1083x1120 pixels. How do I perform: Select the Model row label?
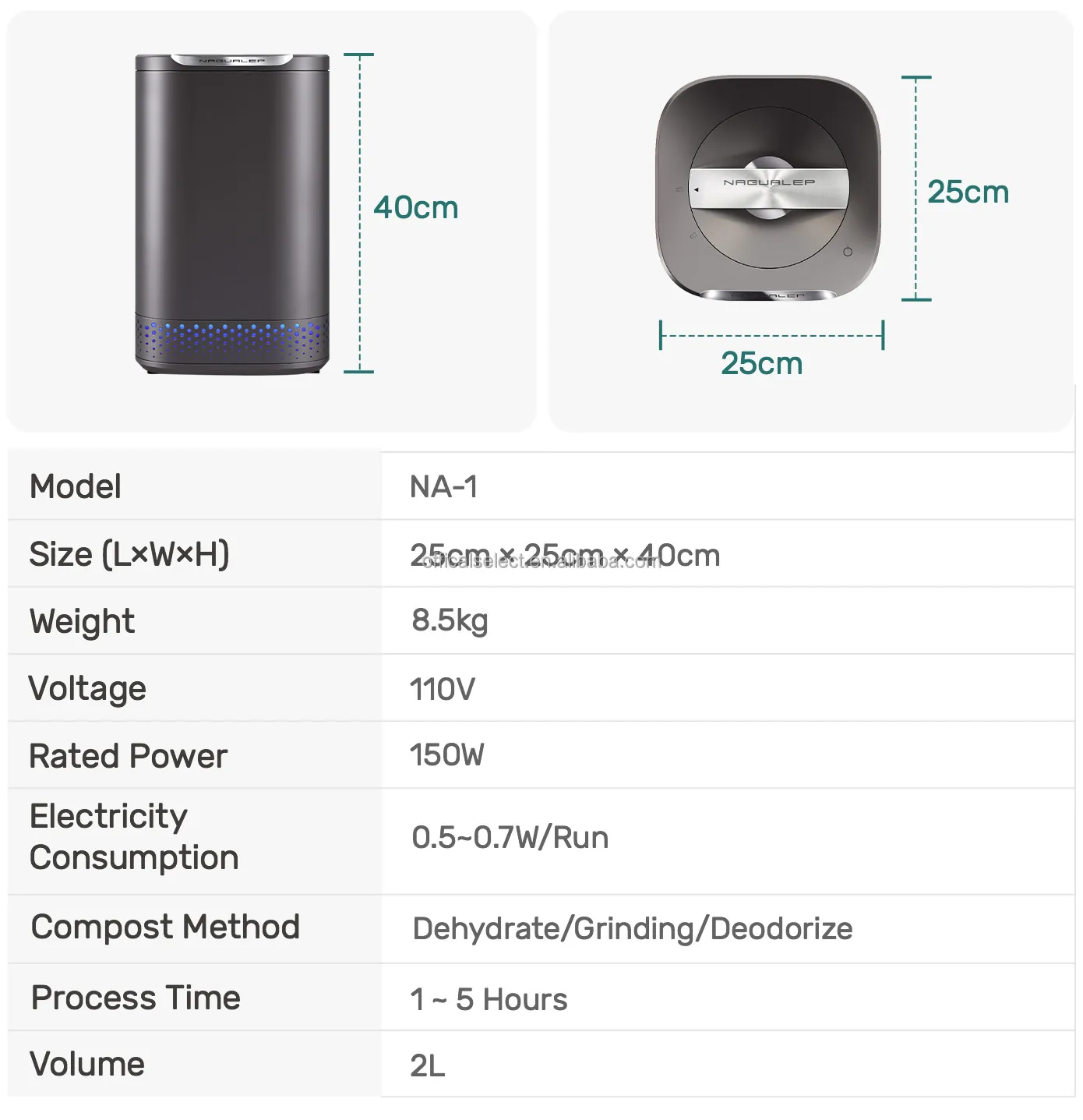[x=76, y=486]
